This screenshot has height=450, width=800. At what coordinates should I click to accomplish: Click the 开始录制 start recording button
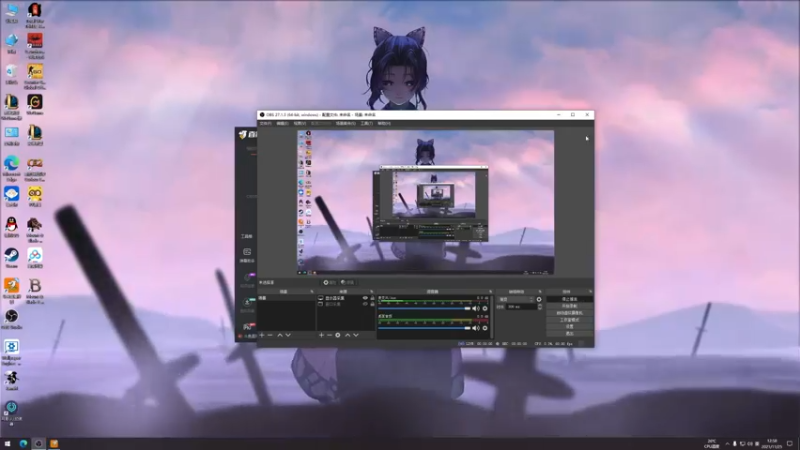(569, 306)
